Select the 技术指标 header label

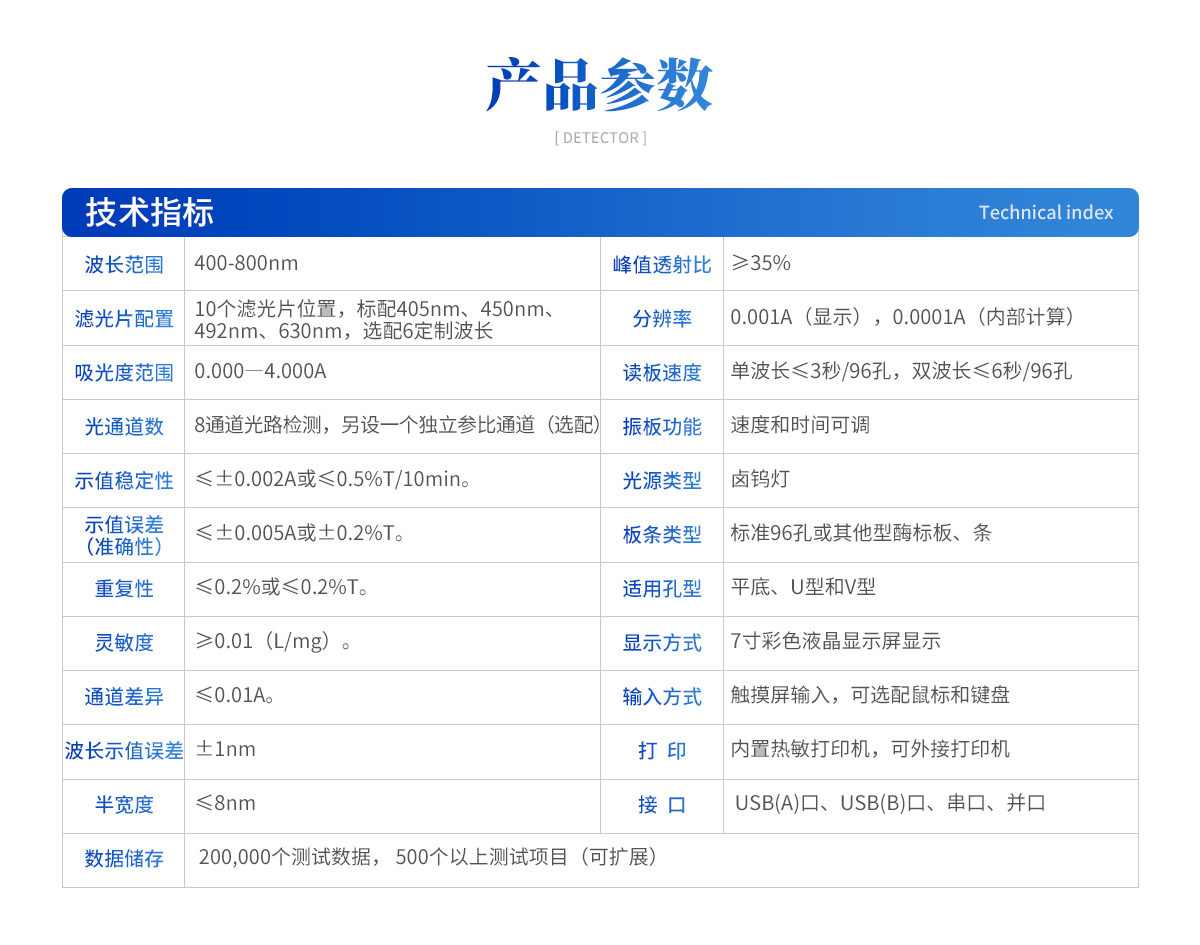coord(150,213)
